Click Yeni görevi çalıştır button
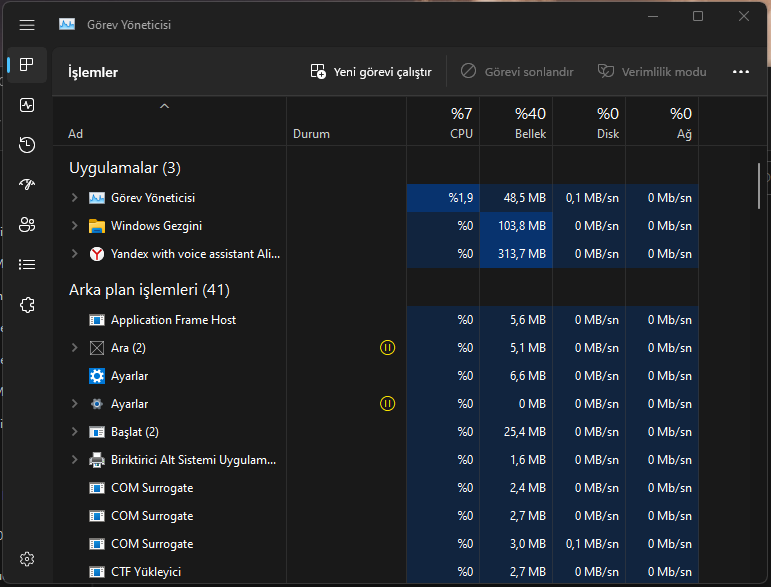Screen dimensions: 771x587 (371, 72)
